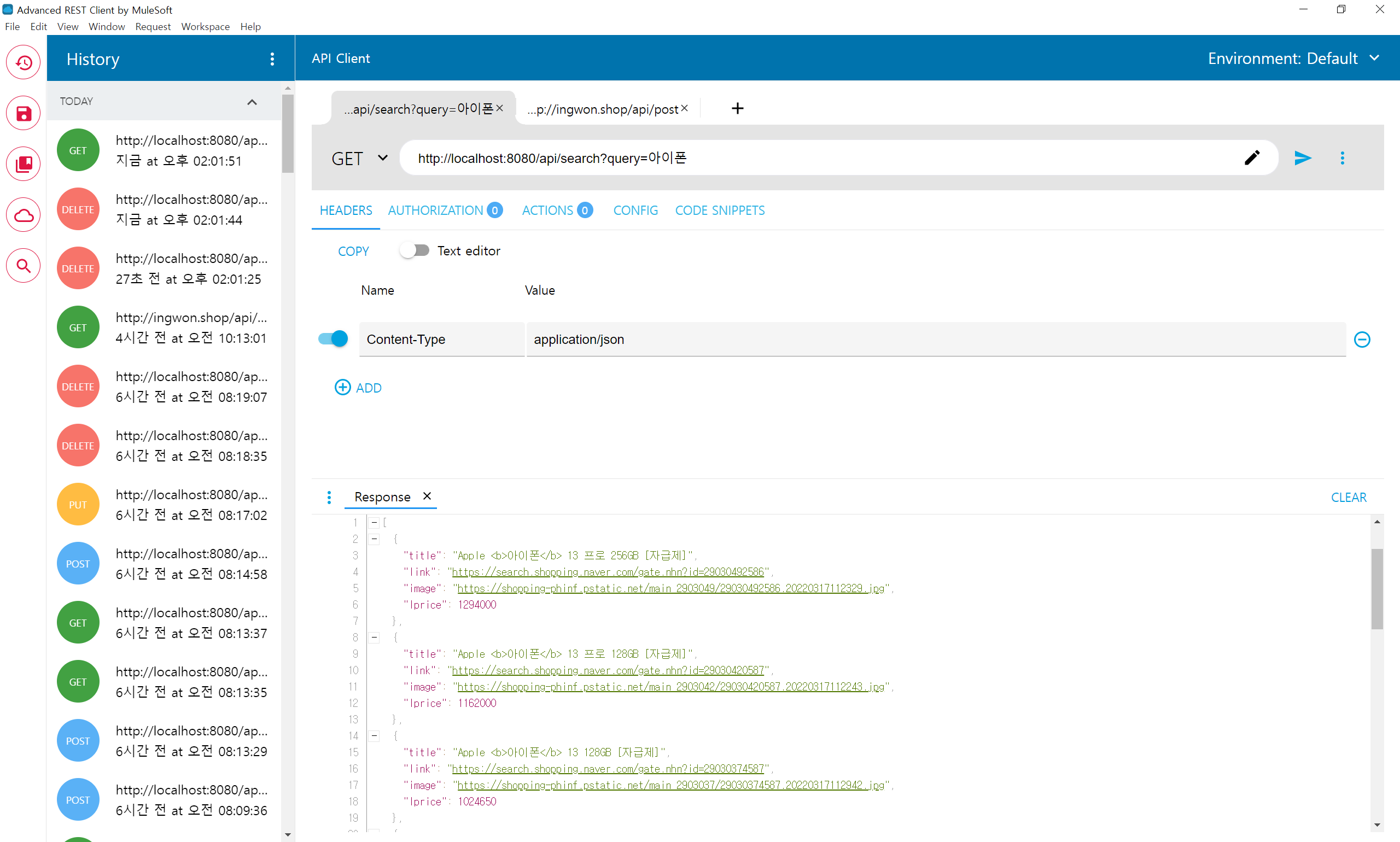Click ADD to add a header

[358, 388]
